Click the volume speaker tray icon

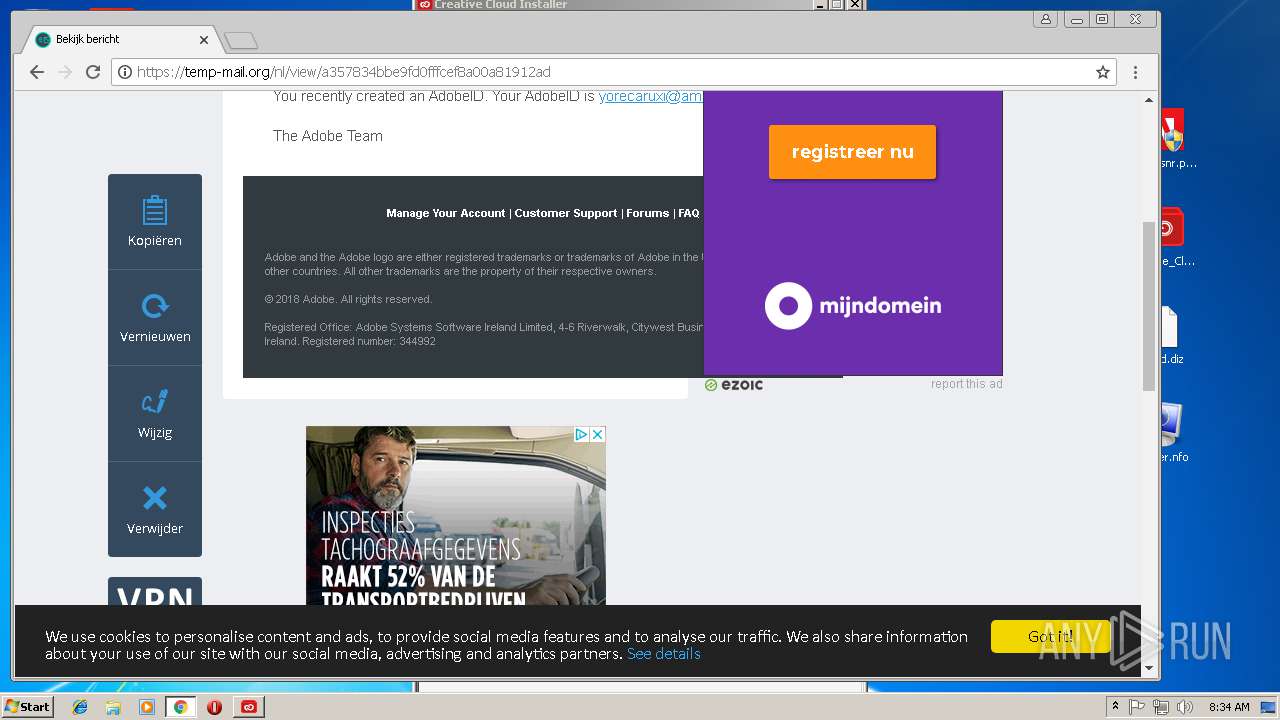pos(1185,707)
